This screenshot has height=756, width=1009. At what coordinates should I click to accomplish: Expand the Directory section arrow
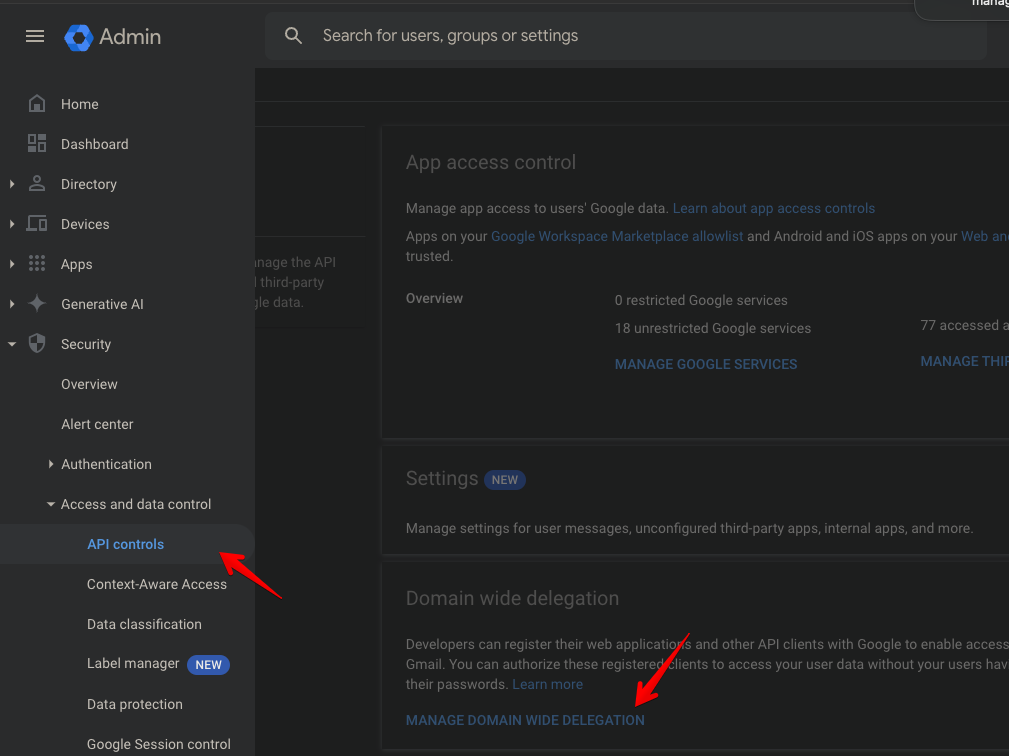point(12,184)
